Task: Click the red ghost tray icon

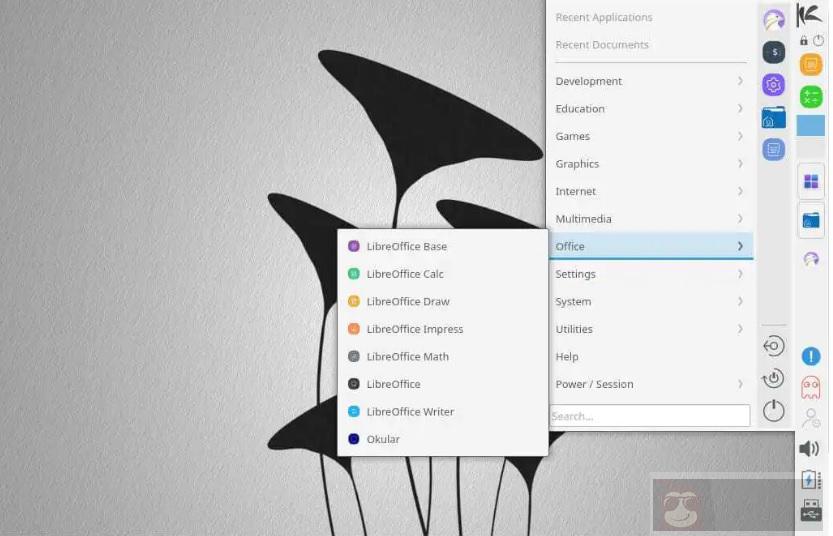Action: tap(811, 388)
